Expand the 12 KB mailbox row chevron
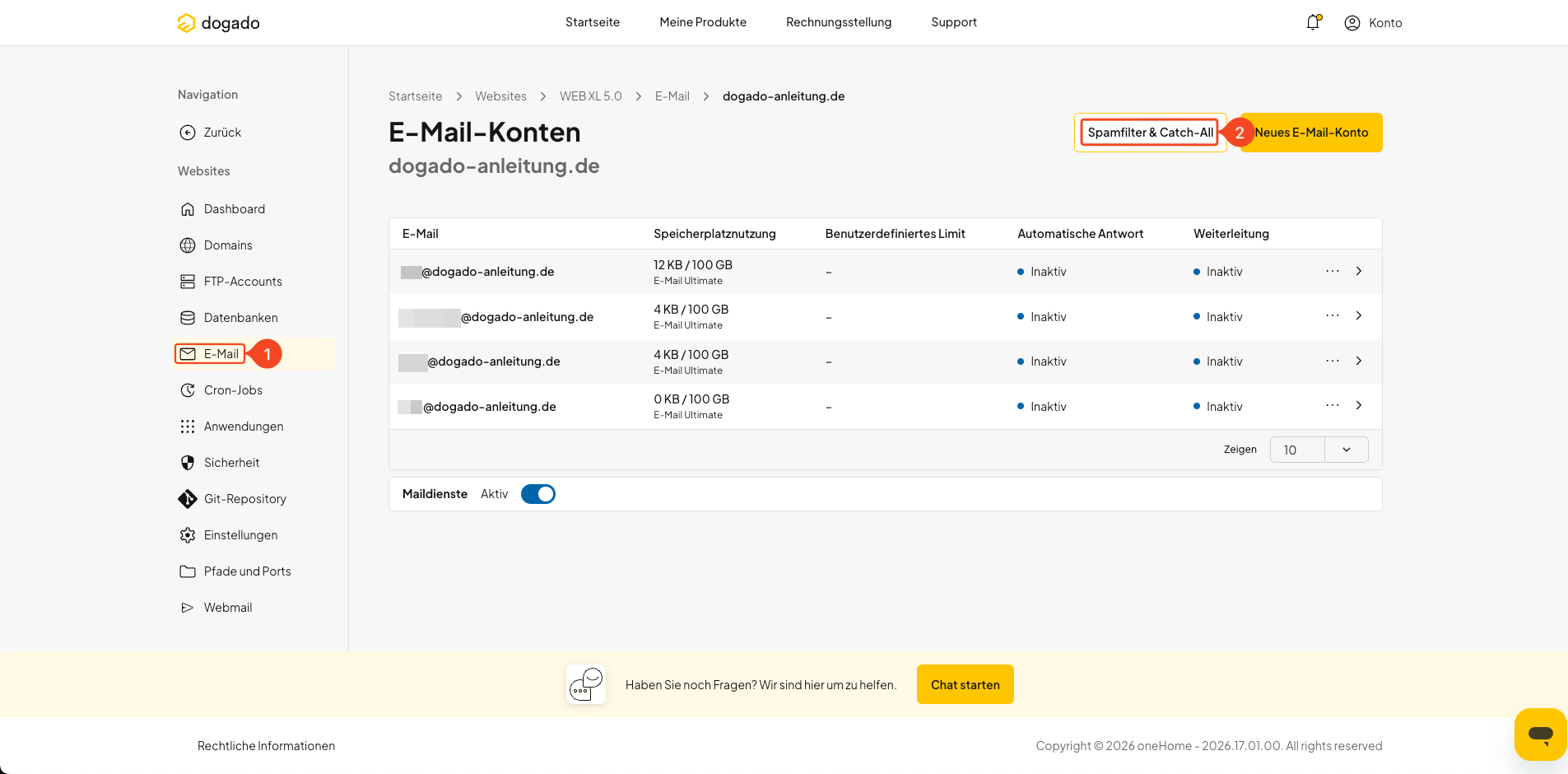 [x=1359, y=271]
